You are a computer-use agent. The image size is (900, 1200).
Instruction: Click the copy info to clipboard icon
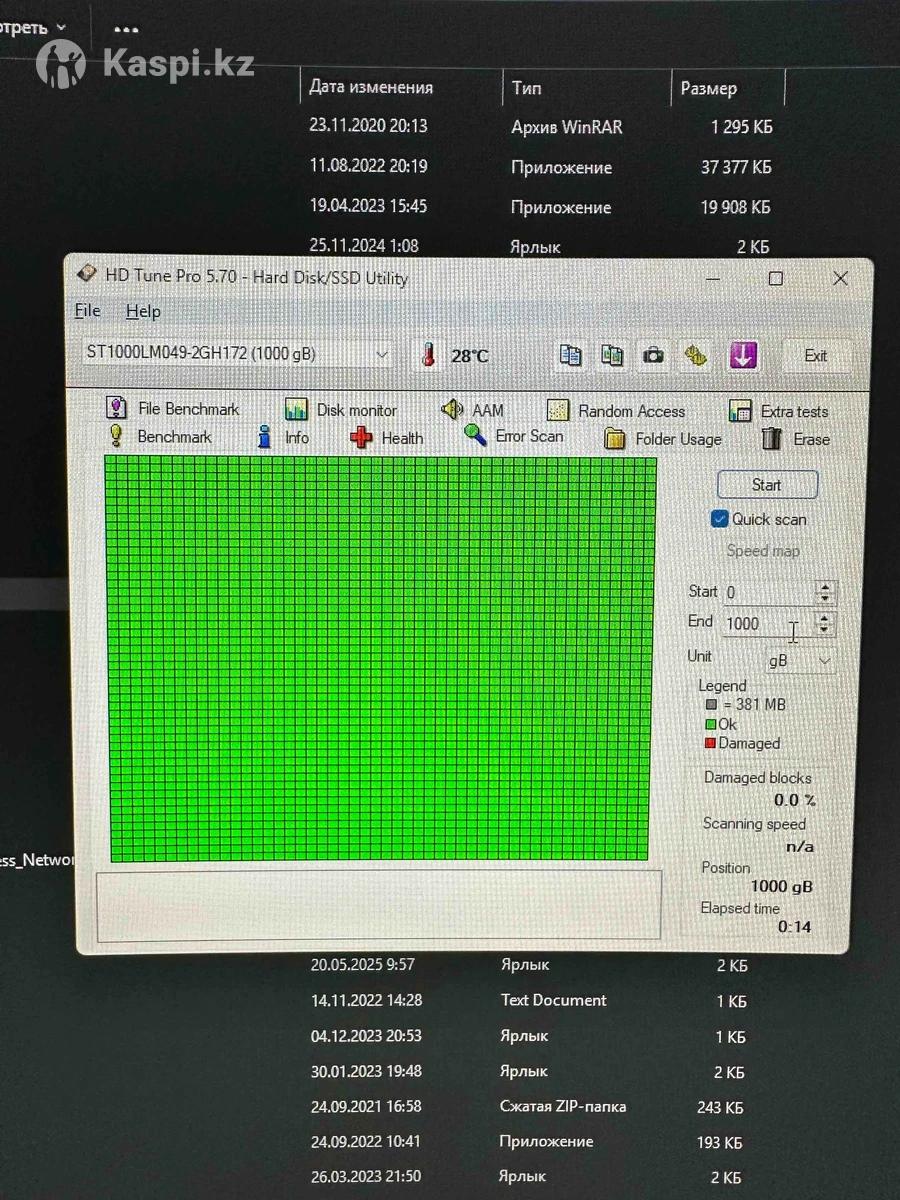pyautogui.click(x=571, y=355)
